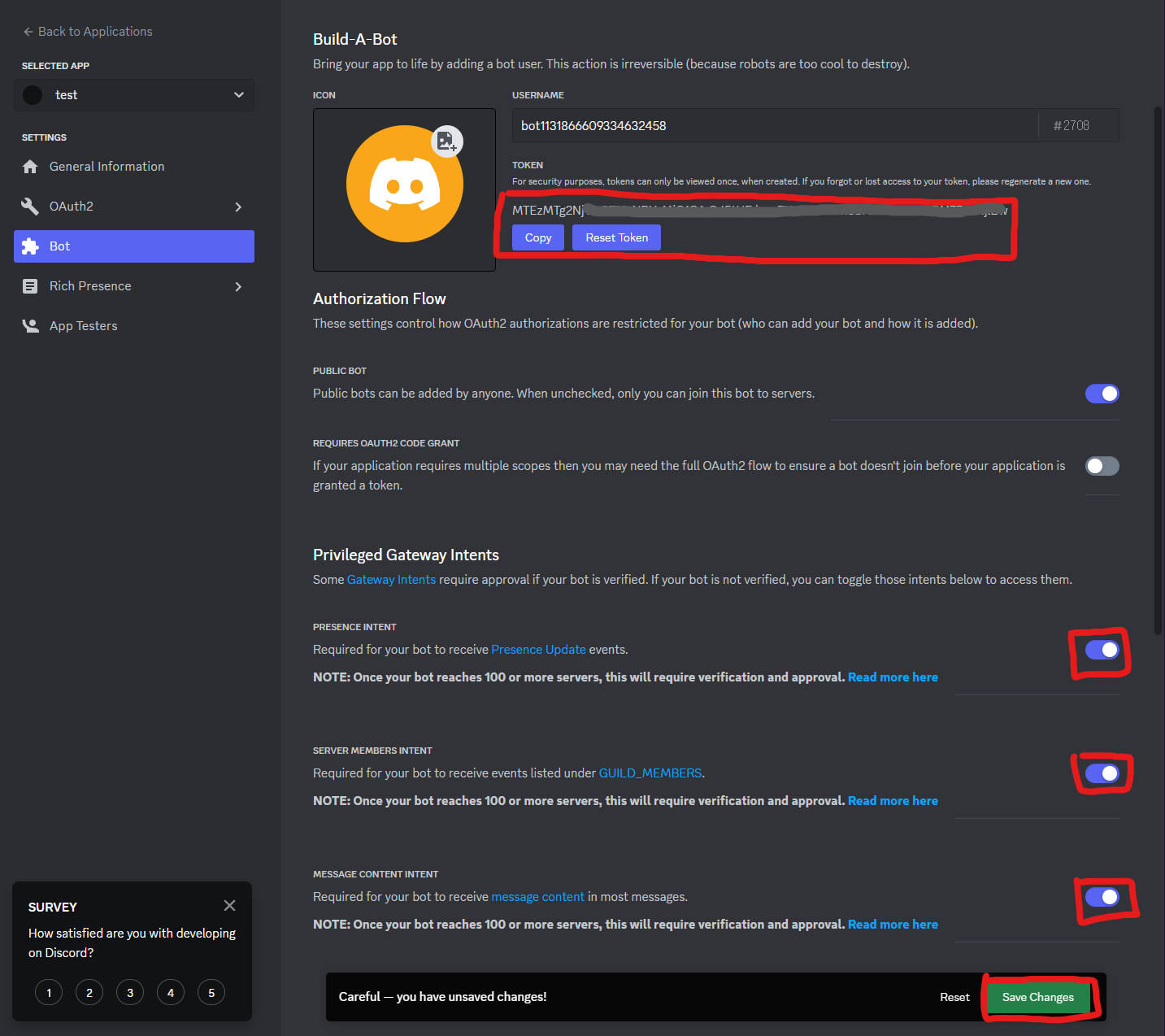Click the Reset Token button

[x=617, y=237]
